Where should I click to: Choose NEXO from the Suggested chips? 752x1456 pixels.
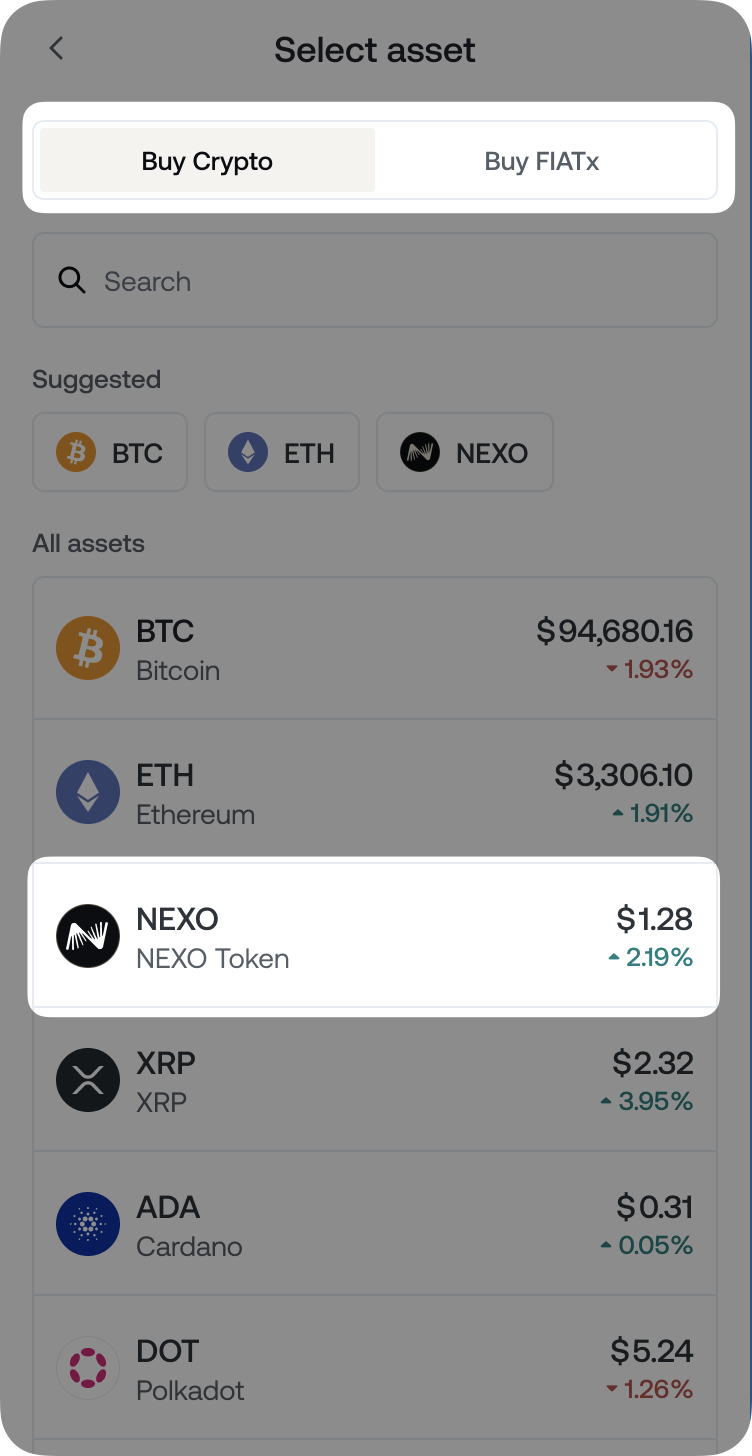(x=464, y=452)
